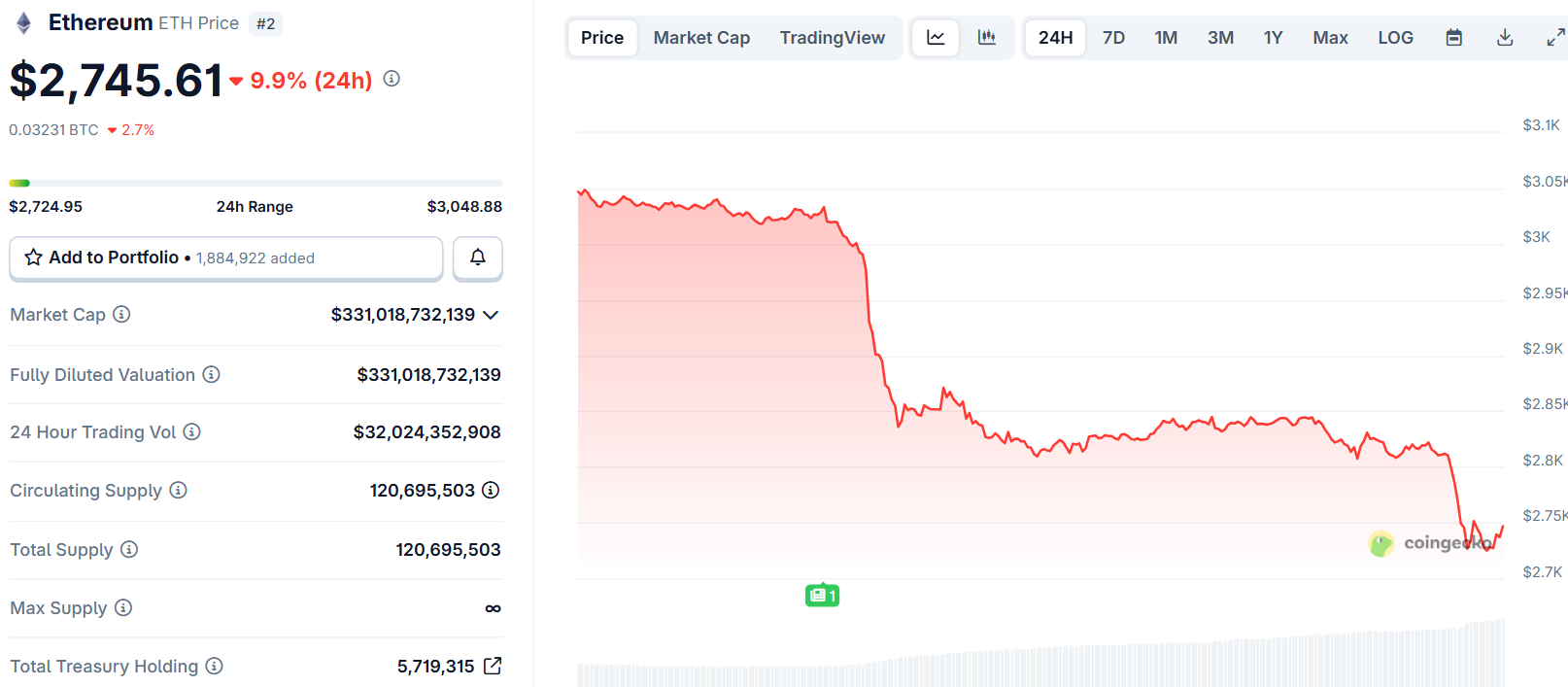The width and height of the screenshot is (1568, 687).
Task: Click the green news marker on chart
Action: (822, 595)
